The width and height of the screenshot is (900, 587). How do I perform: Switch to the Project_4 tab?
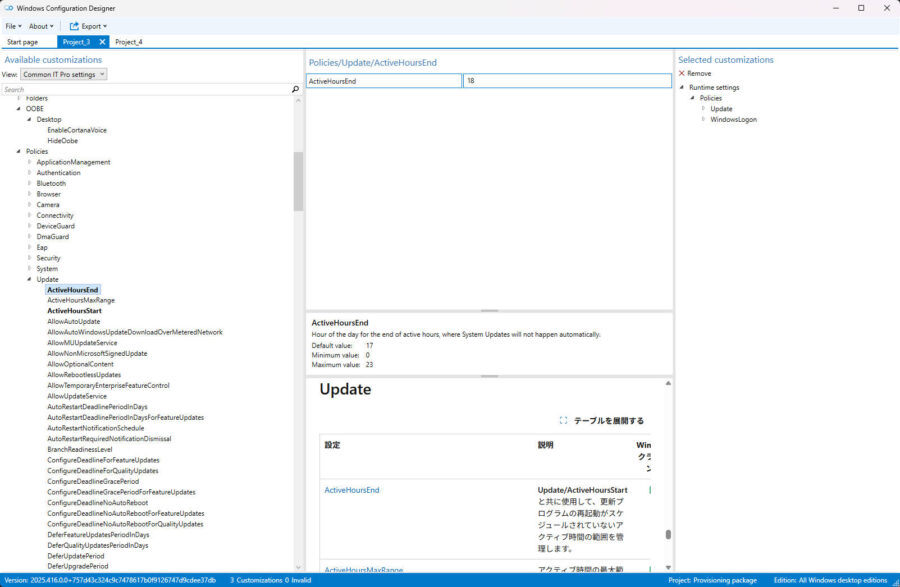coord(128,42)
